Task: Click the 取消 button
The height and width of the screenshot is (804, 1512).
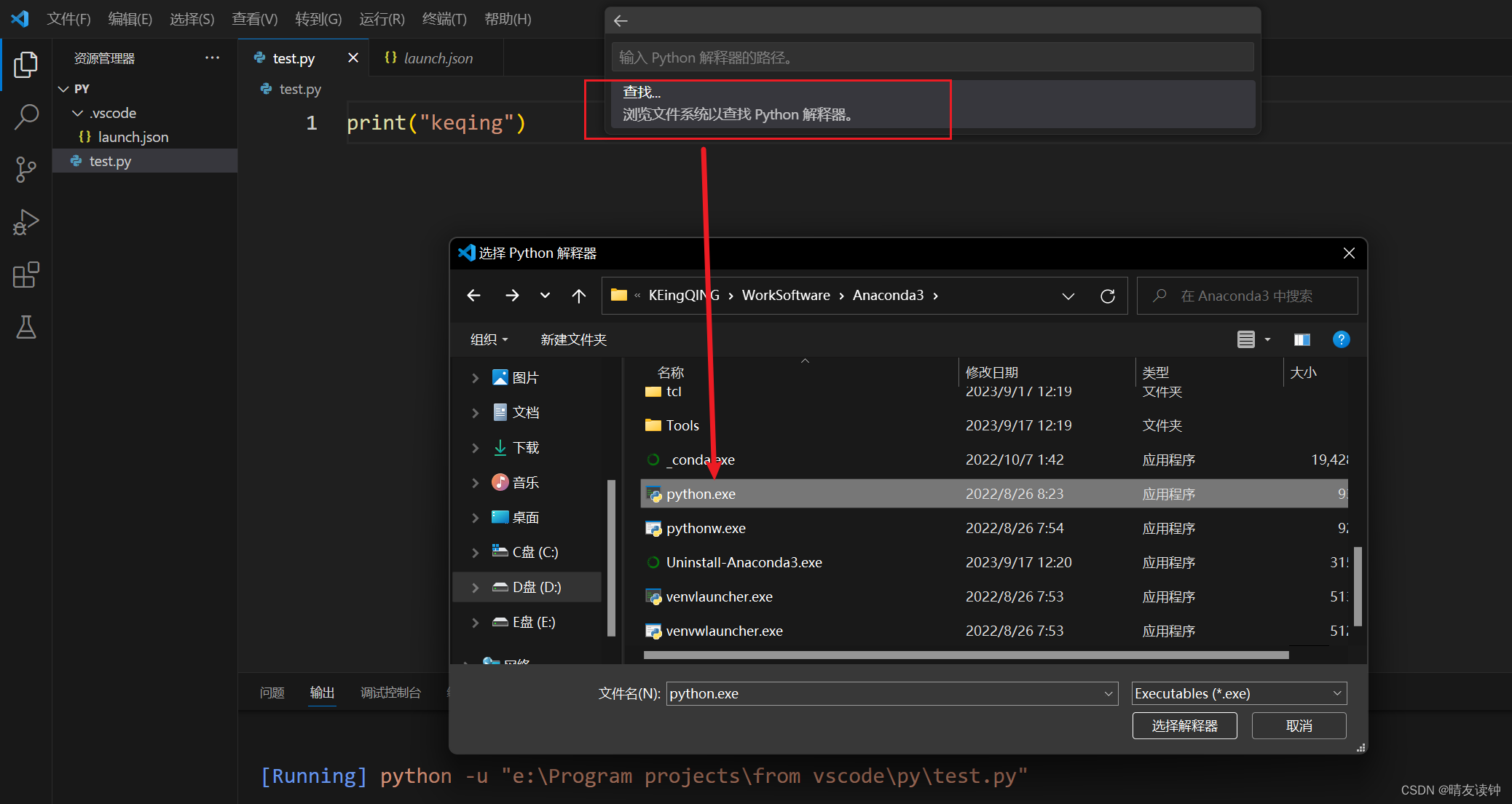Action: click(x=1299, y=725)
